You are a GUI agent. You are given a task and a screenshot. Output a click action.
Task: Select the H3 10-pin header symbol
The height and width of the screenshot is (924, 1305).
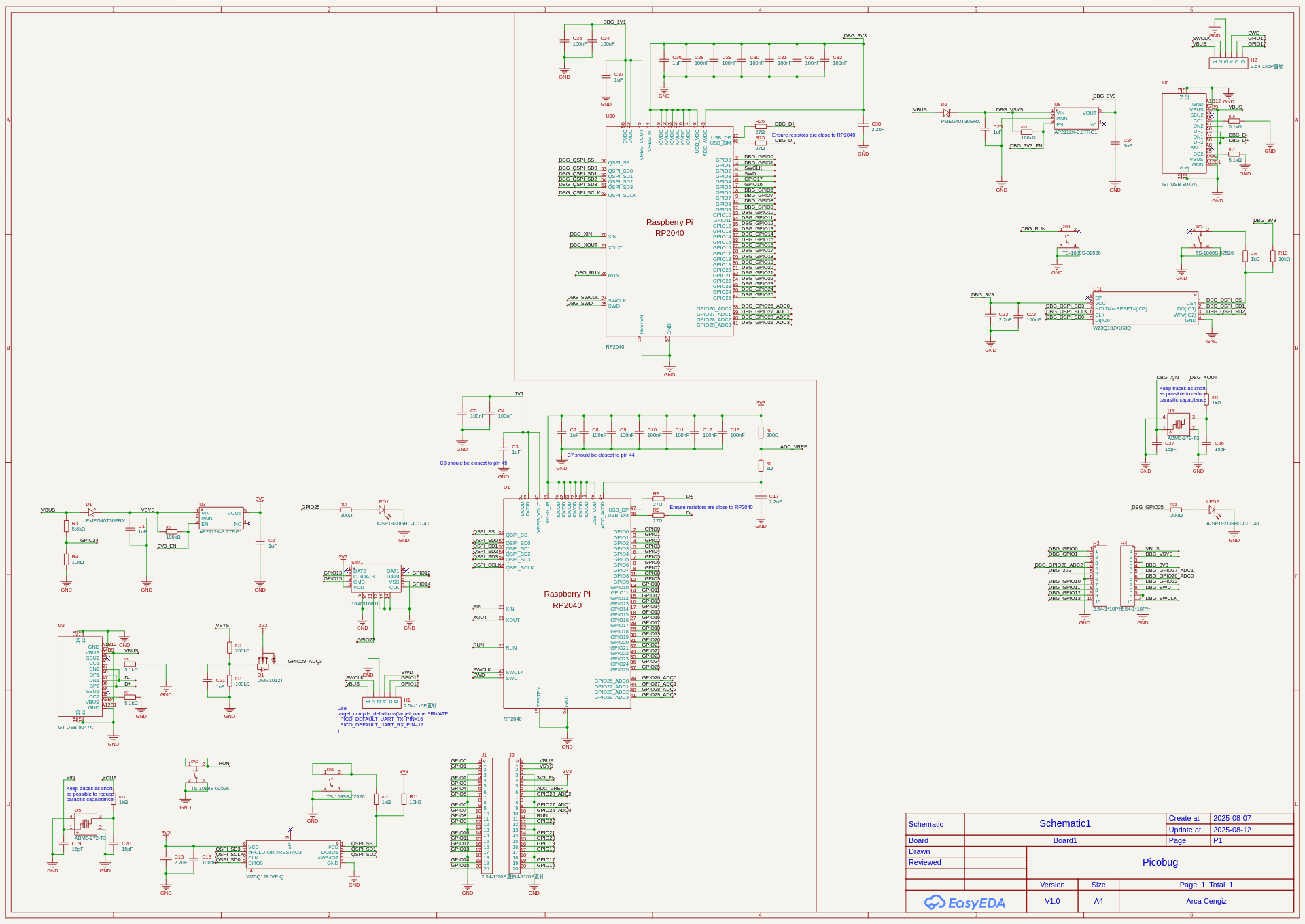pyautogui.click(x=1100, y=575)
